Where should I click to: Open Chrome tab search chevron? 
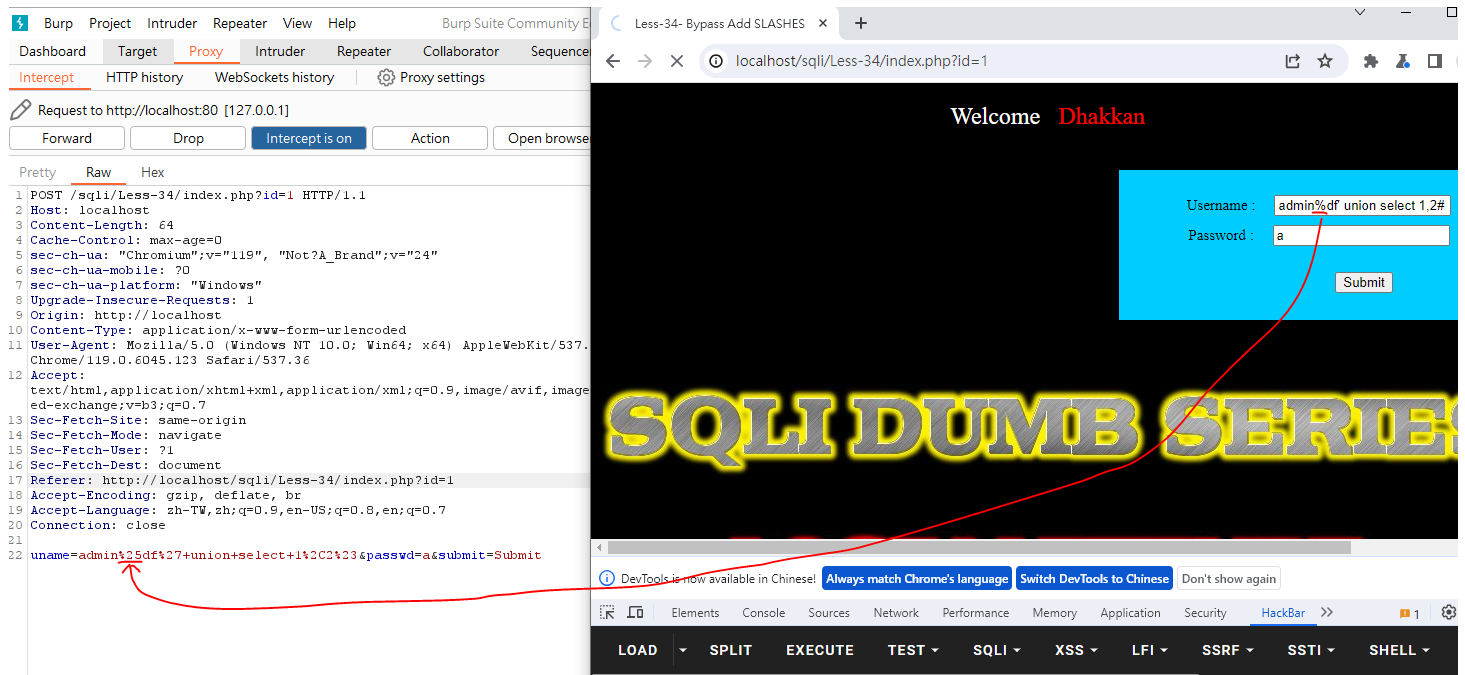tap(1360, 12)
